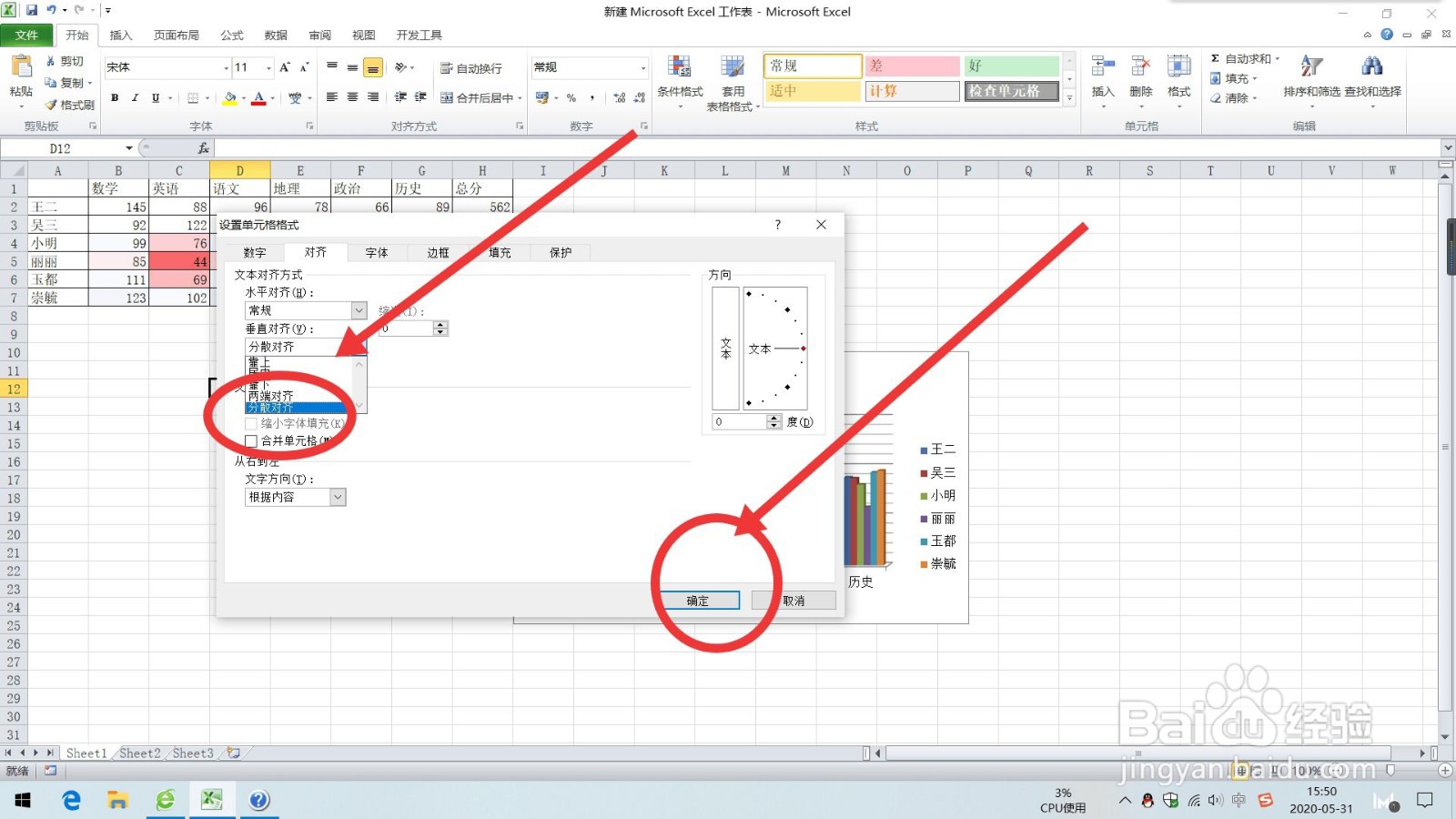Open the Fill (填充) dropdown in the Editing group

click(1234, 78)
